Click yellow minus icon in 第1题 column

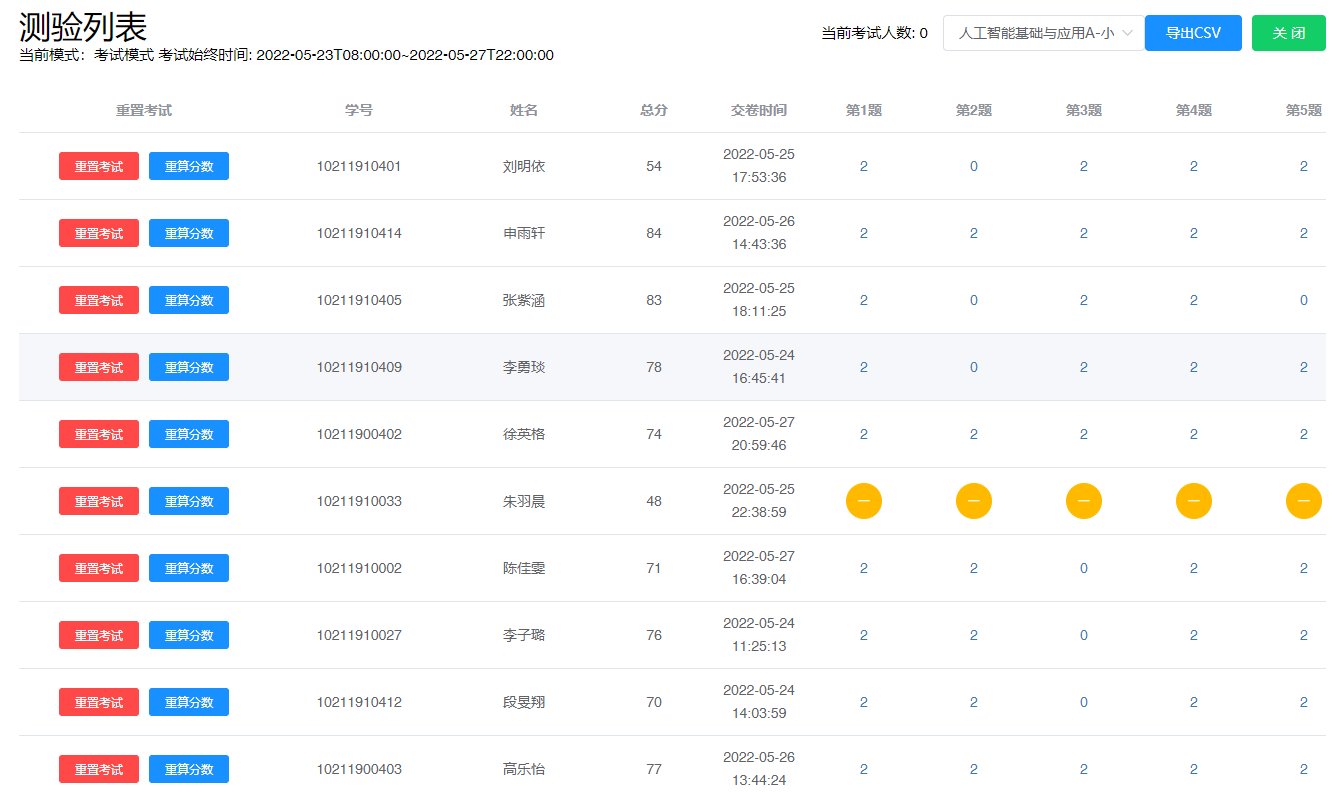863,501
